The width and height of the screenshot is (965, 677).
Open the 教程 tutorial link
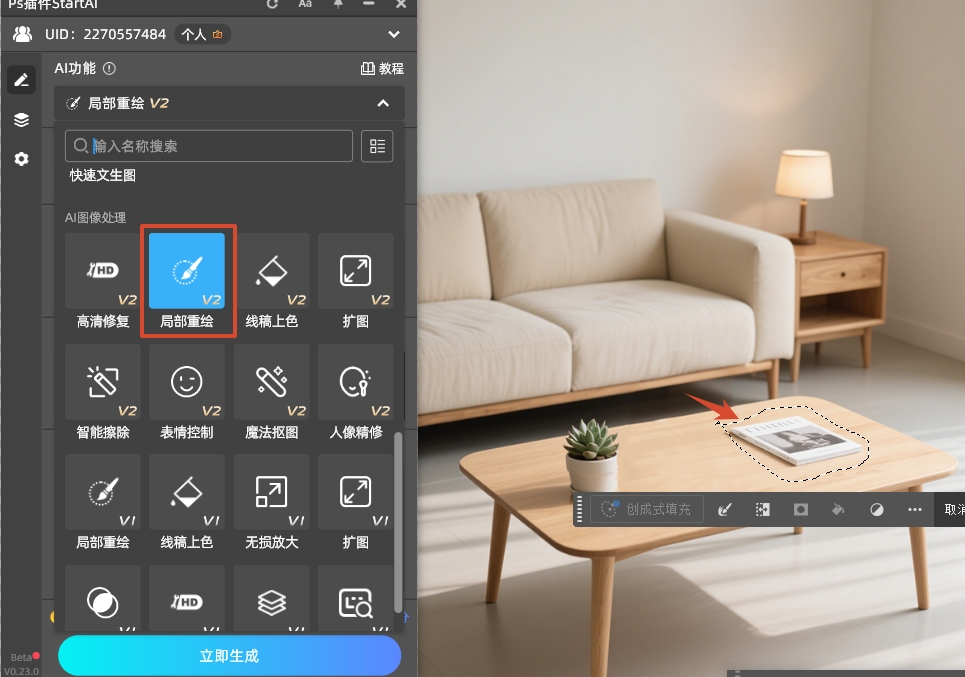382,69
